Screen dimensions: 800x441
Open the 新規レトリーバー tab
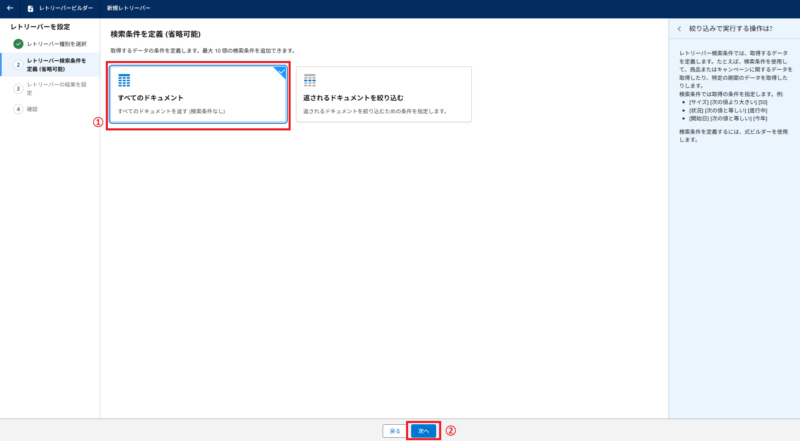[x=127, y=8]
